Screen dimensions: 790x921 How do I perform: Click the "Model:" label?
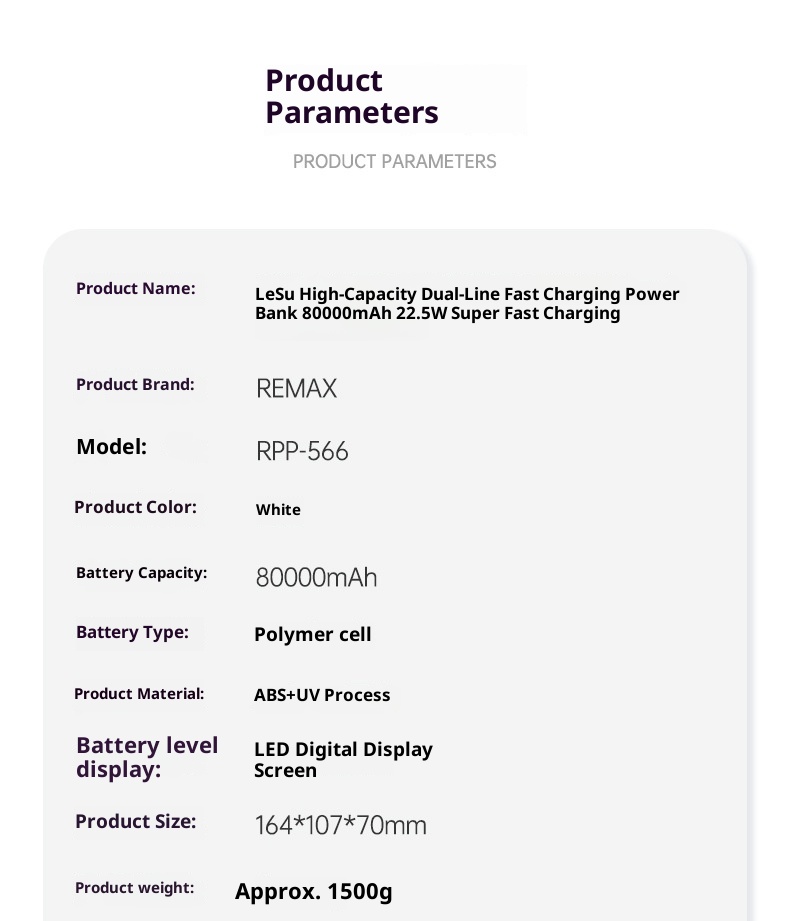click(111, 447)
